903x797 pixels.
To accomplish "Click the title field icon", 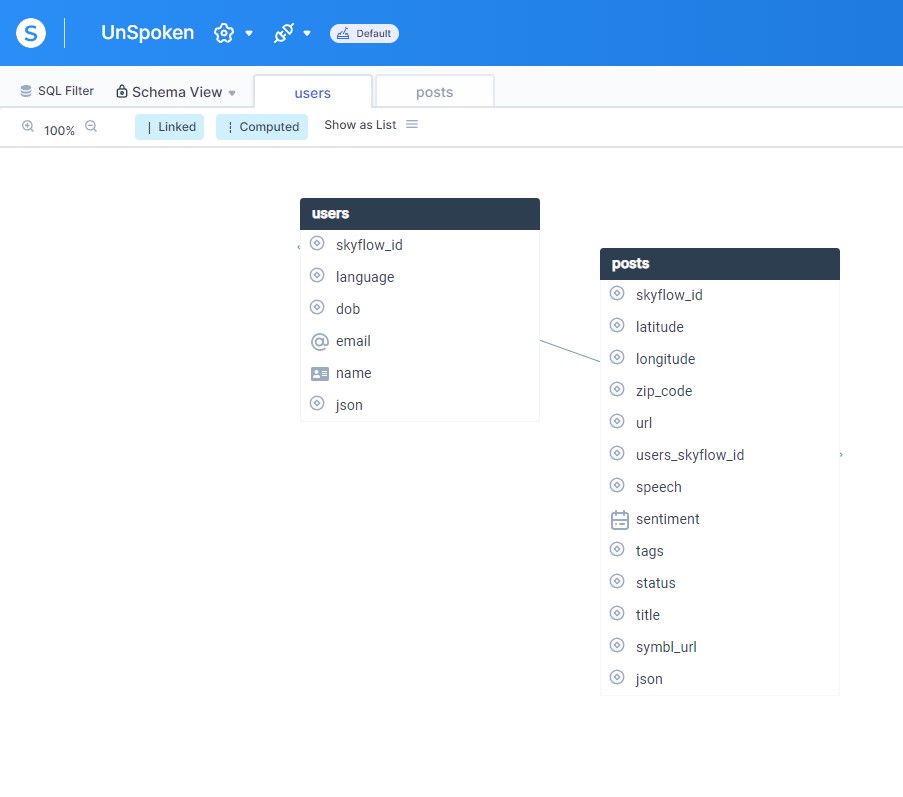I will [617, 613].
